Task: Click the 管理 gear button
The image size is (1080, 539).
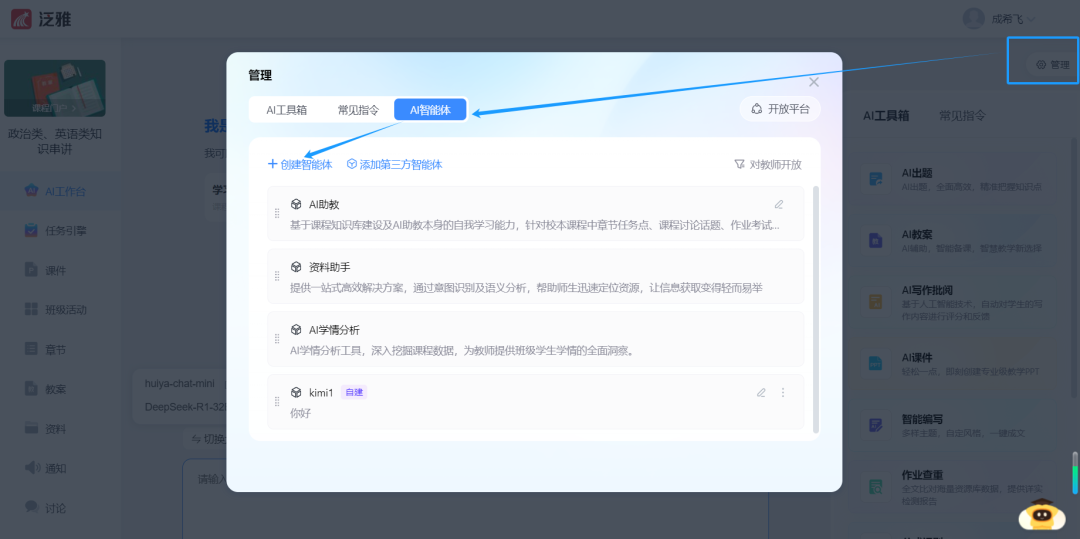Action: pos(1052,65)
